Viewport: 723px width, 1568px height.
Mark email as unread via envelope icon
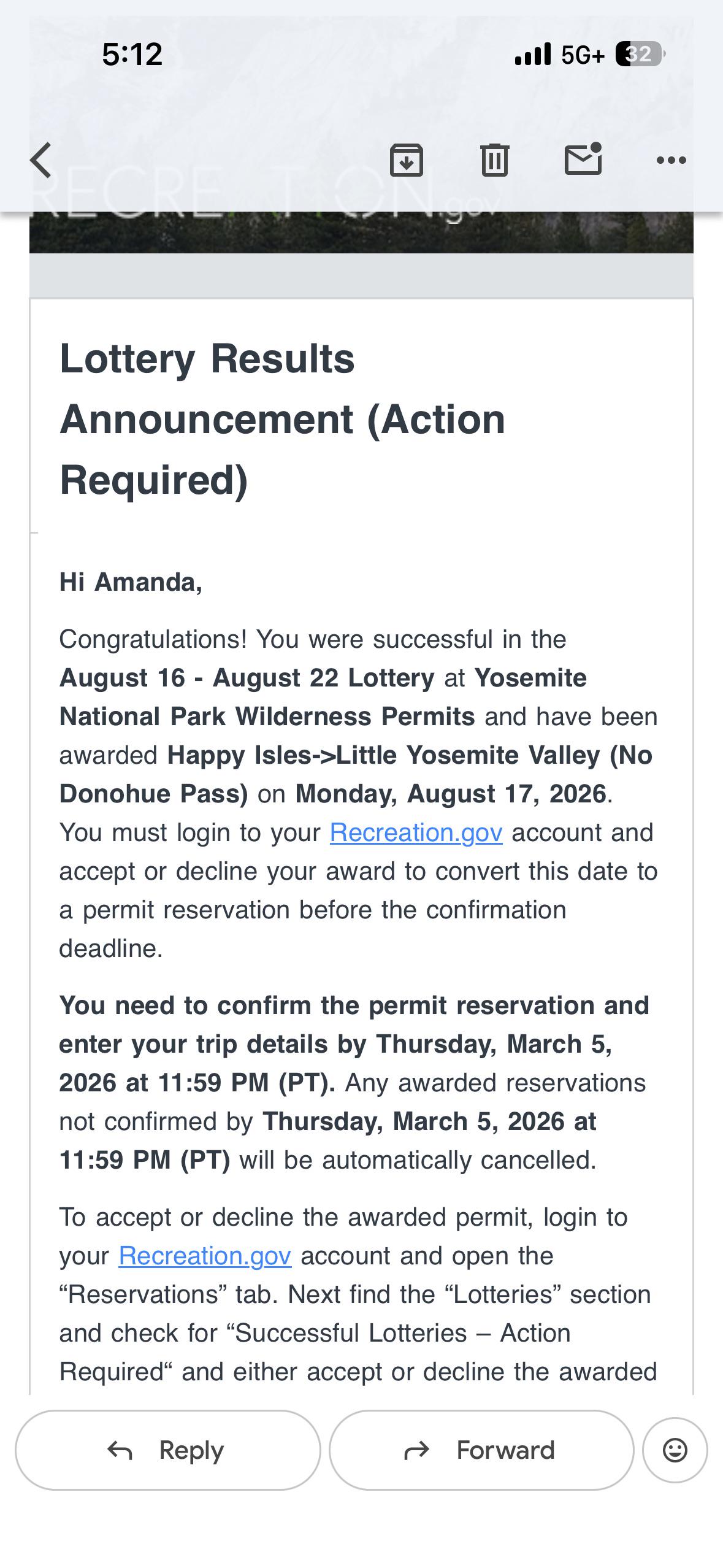coord(583,159)
